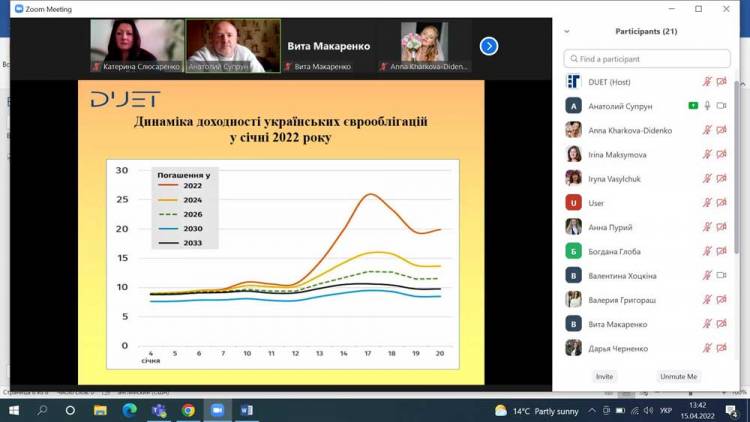Viewport: 750px width, 422px height.
Task: Toggle User's muted microphone icon
Action: [x=707, y=203]
